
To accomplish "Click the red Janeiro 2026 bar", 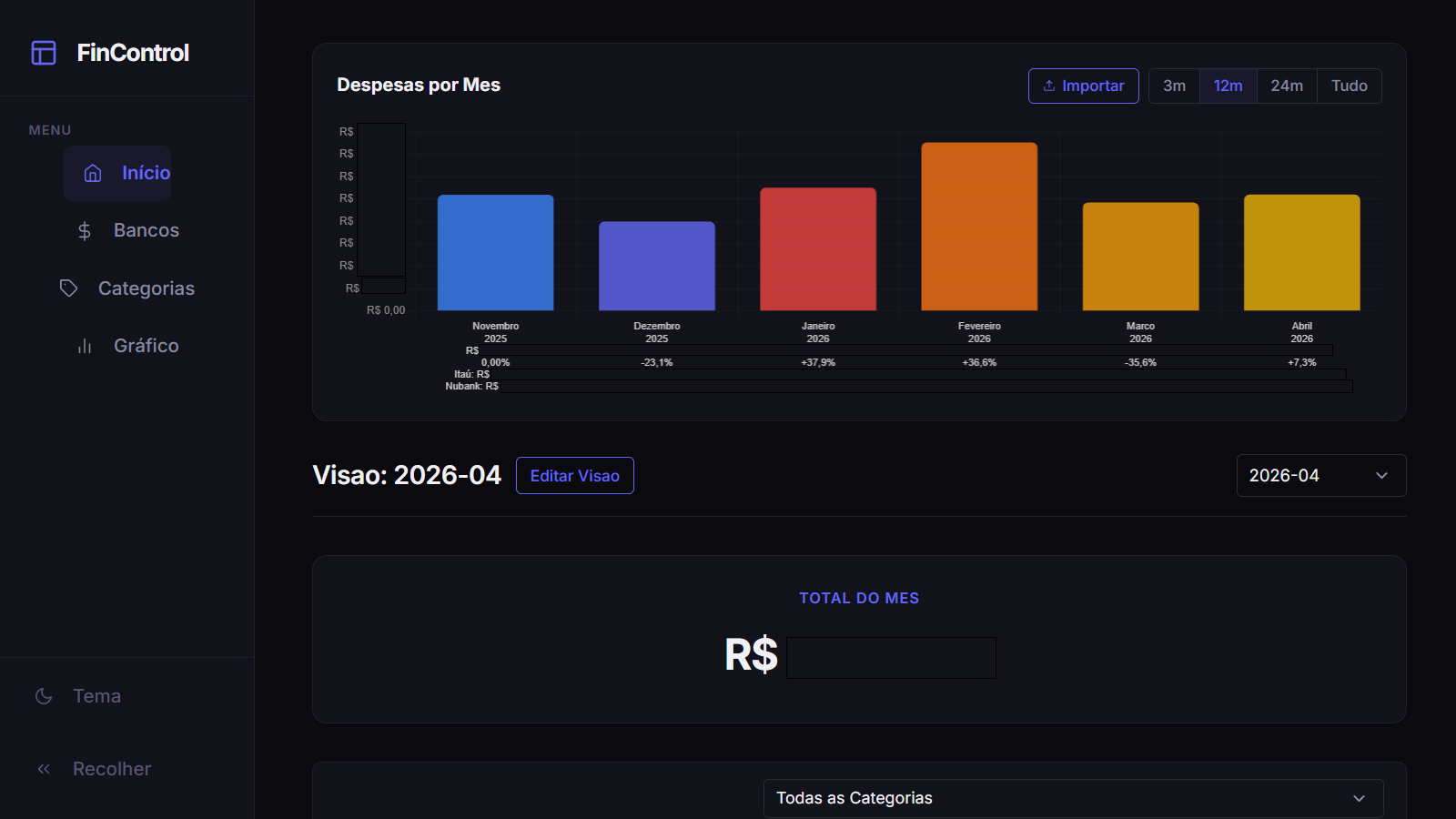I will coord(818,249).
